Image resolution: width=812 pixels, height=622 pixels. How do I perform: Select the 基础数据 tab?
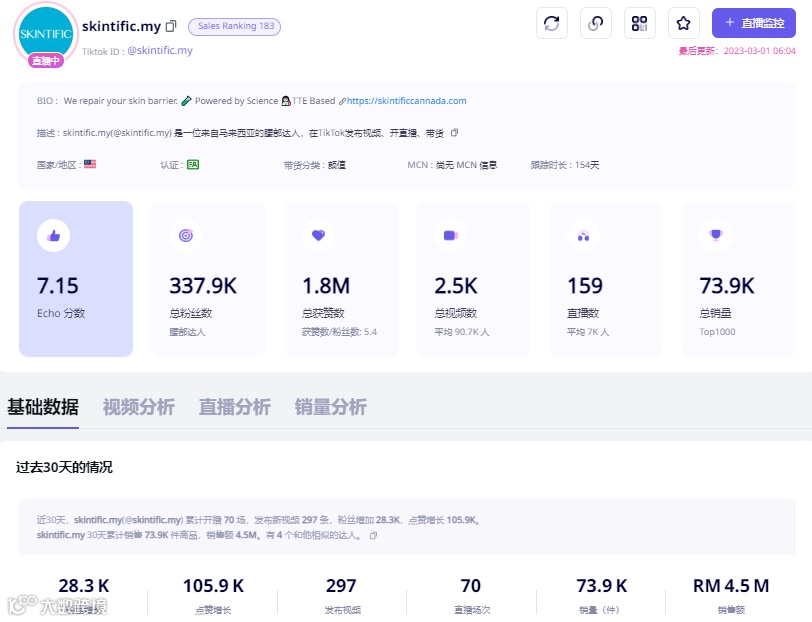coord(43,407)
